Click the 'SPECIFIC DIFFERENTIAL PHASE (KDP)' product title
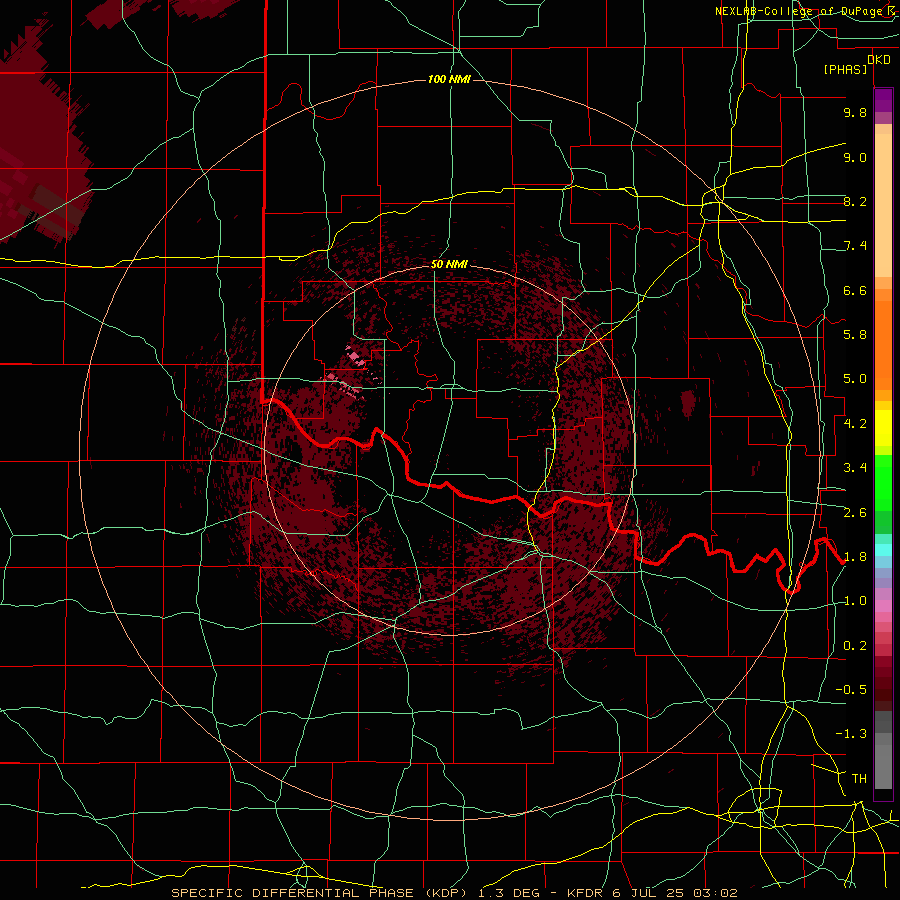 point(319,893)
